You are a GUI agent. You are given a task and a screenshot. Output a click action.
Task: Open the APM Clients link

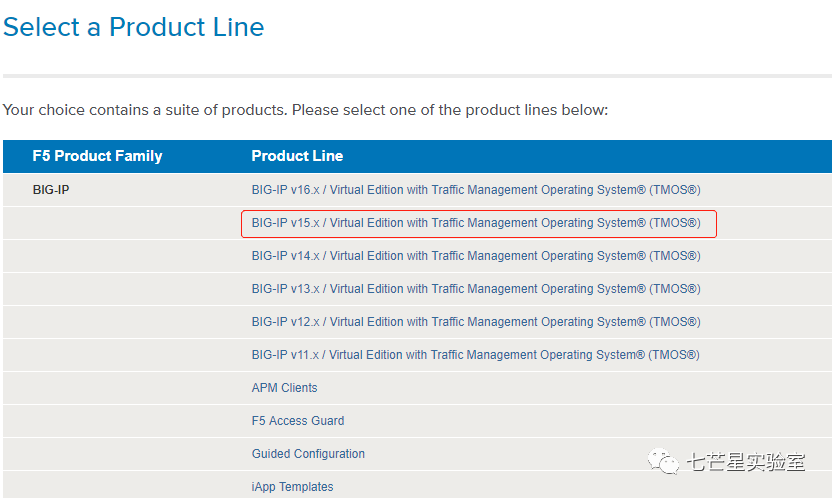(x=284, y=388)
